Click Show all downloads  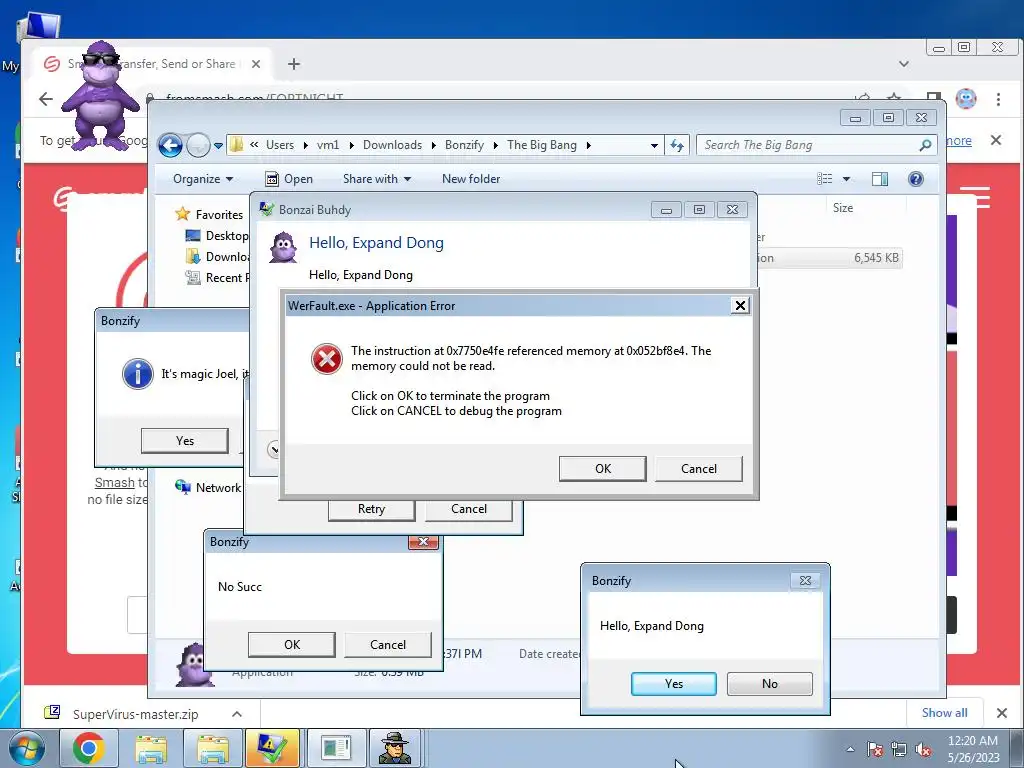coord(944,712)
